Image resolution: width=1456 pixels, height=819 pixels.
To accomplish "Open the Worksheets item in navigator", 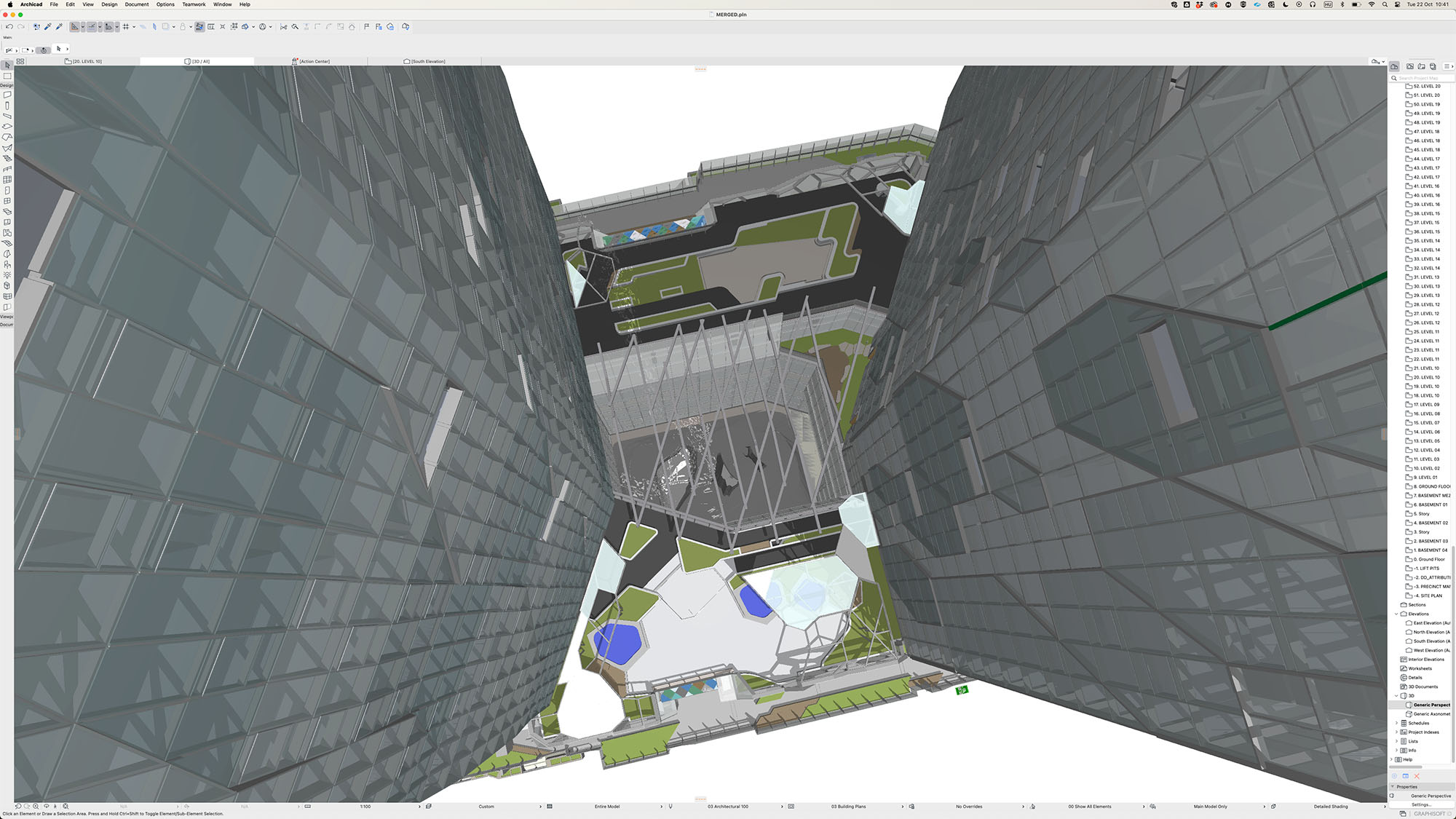I will click(x=1416, y=668).
